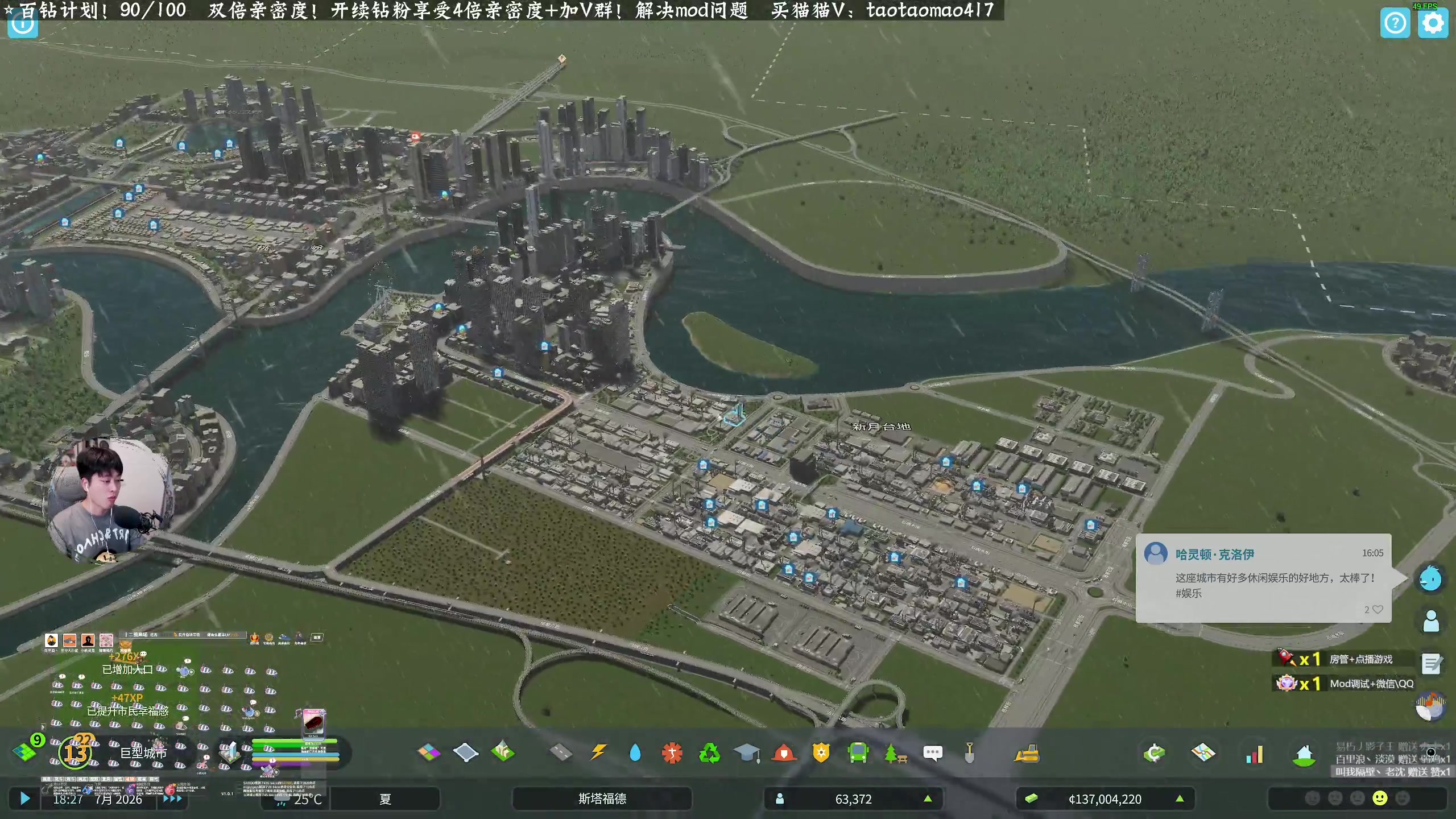Click the help question-mark button
This screenshot has width=1456, height=819.
[1395, 23]
